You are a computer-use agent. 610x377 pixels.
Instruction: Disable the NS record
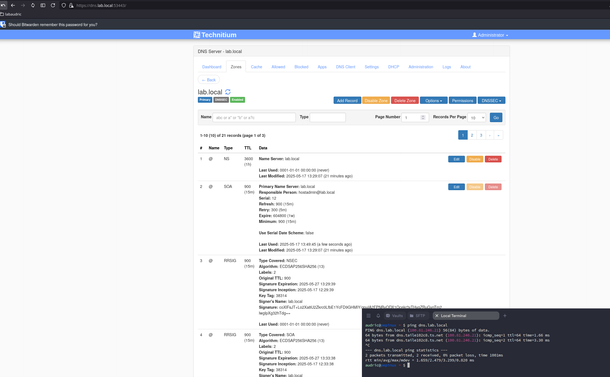(x=475, y=159)
